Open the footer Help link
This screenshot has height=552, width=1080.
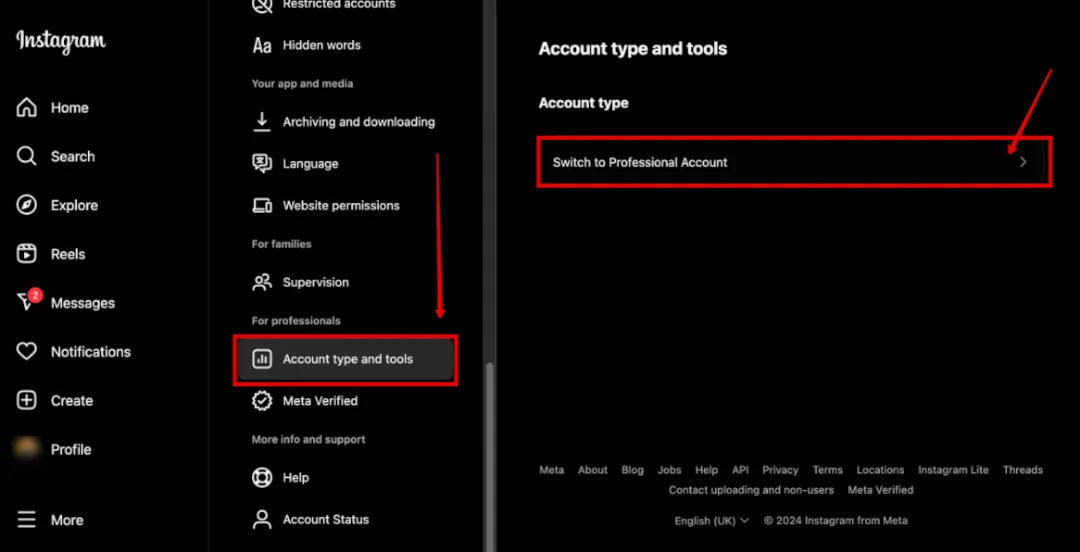[x=707, y=470]
